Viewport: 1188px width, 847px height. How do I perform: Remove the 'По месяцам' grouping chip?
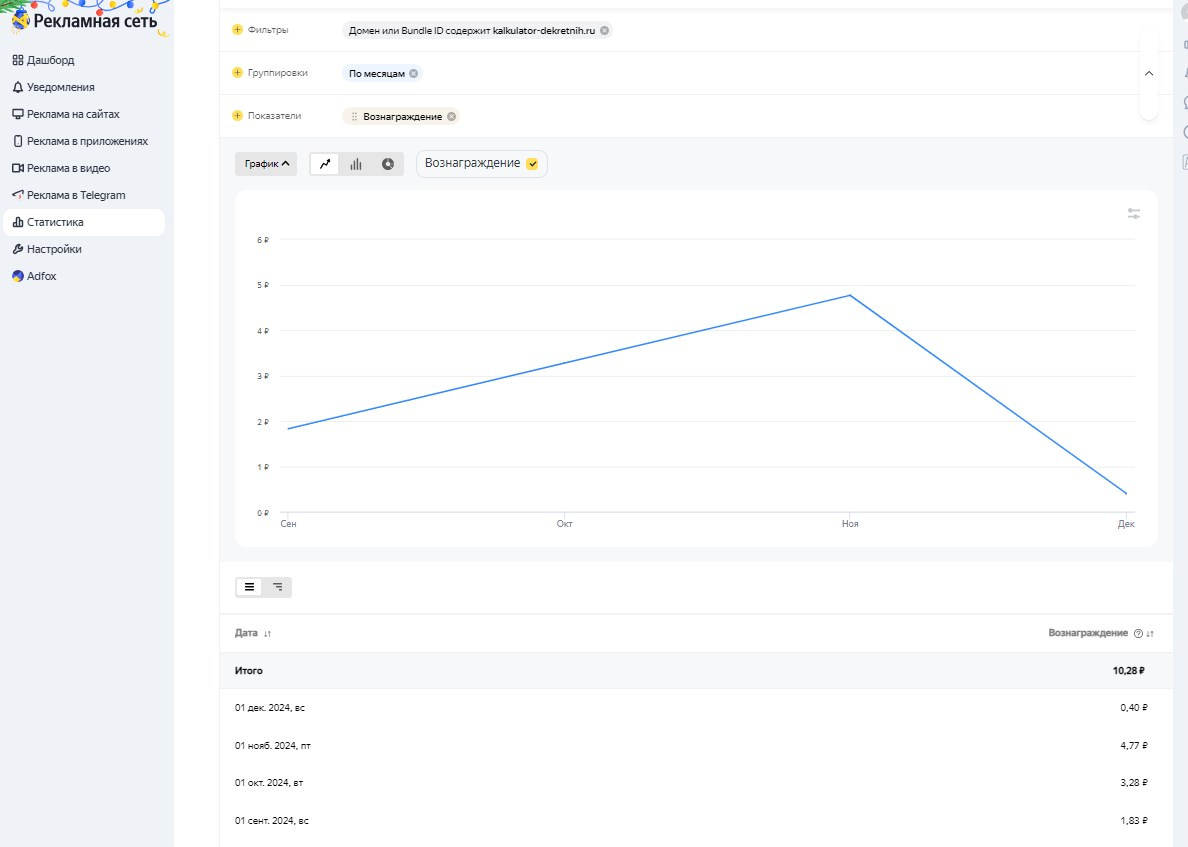tap(414, 73)
